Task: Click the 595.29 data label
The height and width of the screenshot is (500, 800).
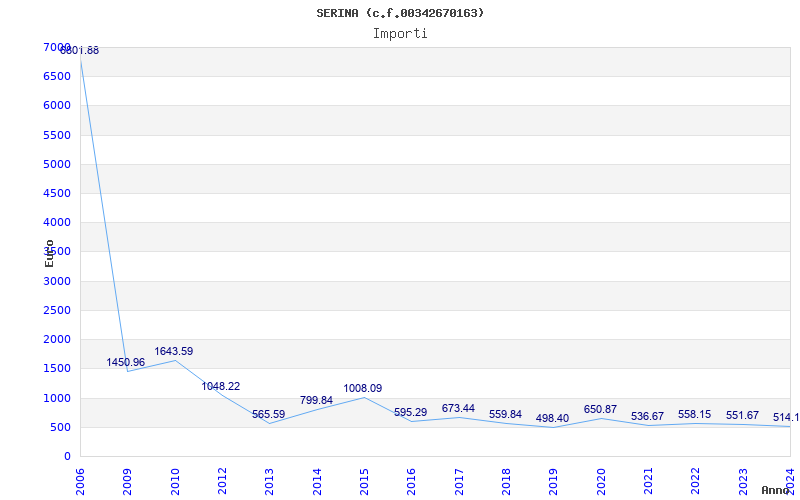Action: [410, 412]
